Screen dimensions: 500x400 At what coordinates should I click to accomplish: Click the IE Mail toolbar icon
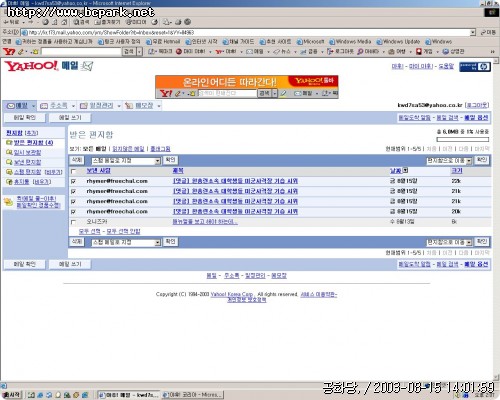[166, 22]
